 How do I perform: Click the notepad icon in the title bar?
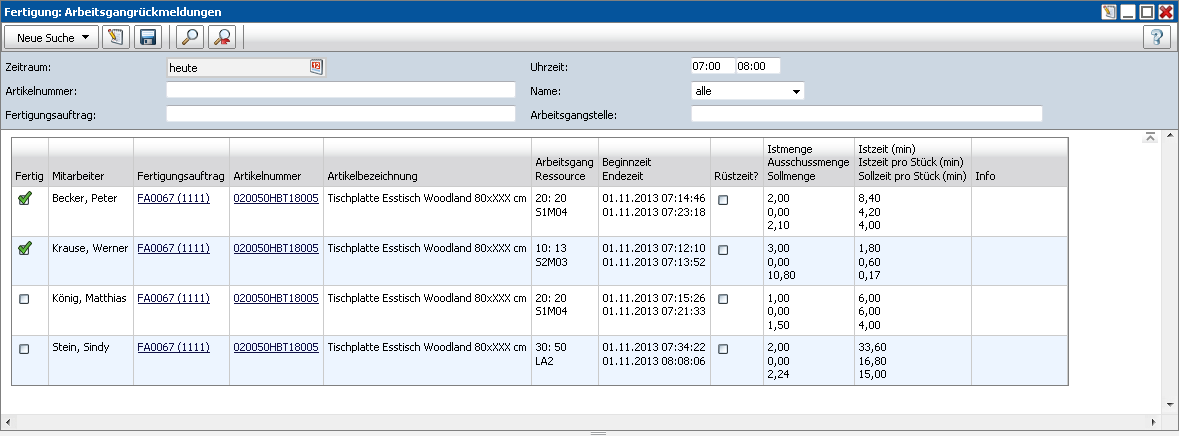(x=1109, y=11)
